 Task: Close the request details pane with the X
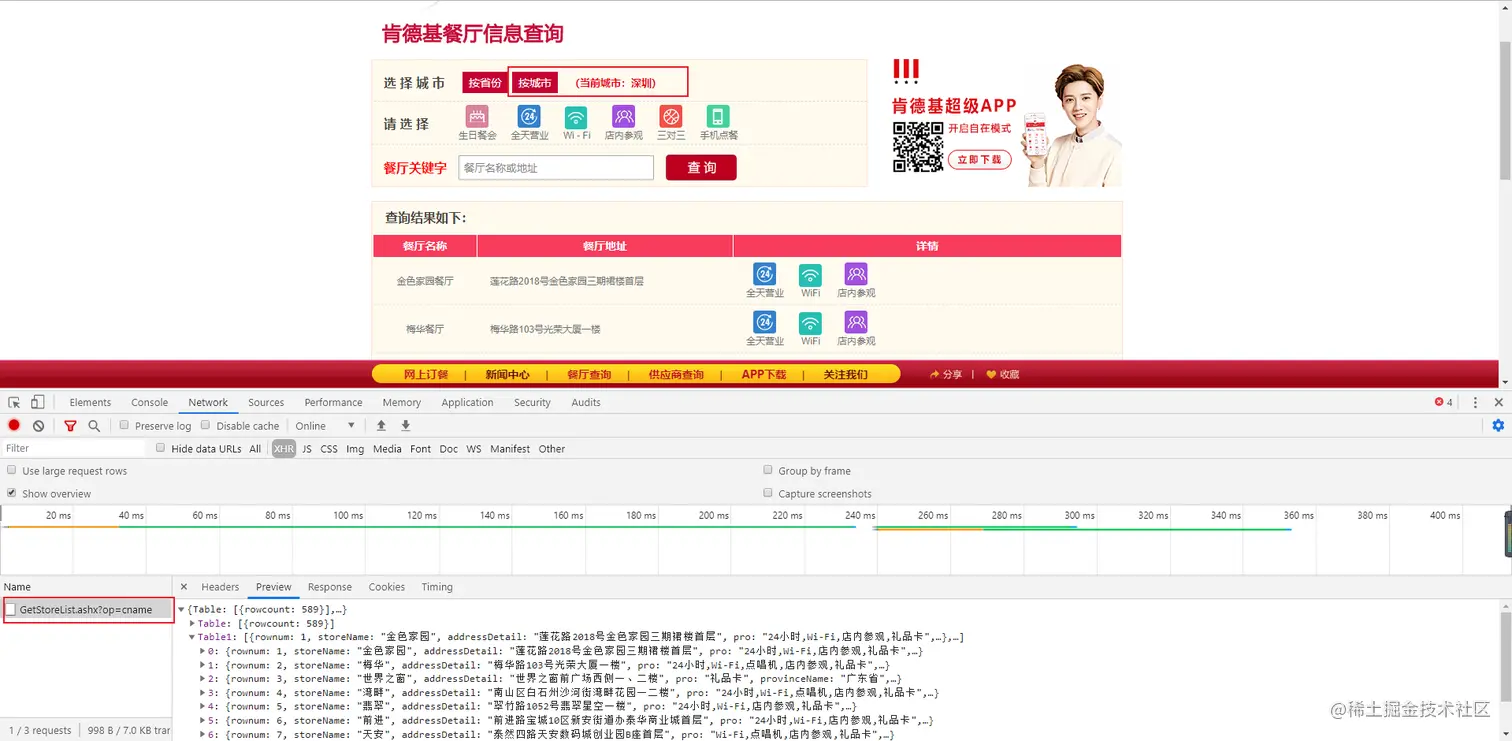pyautogui.click(x=184, y=587)
